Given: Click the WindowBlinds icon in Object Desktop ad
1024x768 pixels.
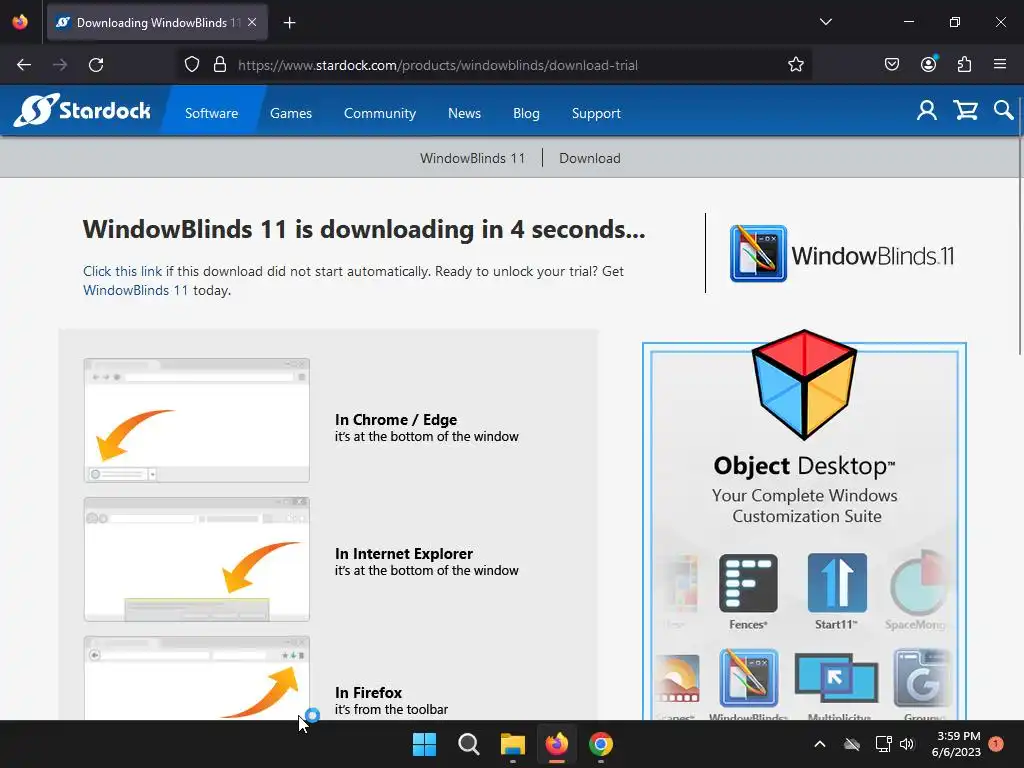Looking at the screenshot, I should coord(748,678).
